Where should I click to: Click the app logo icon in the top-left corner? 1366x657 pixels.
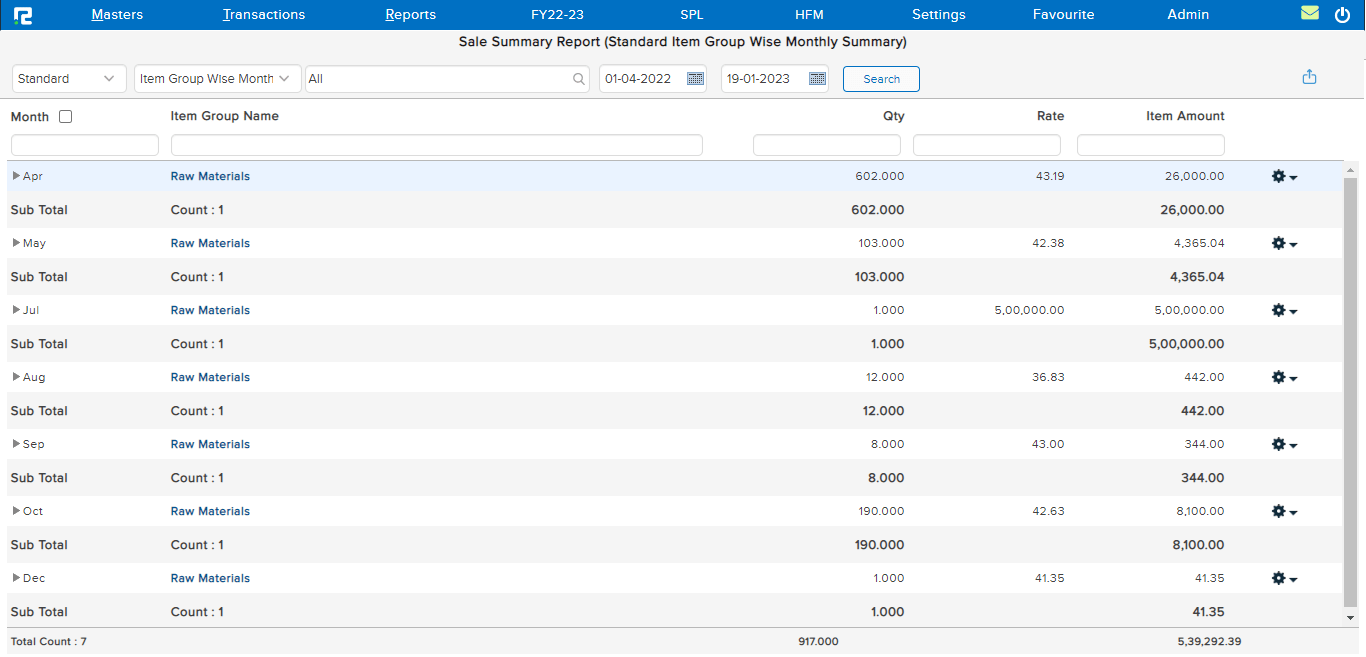[x=22, y=15]
